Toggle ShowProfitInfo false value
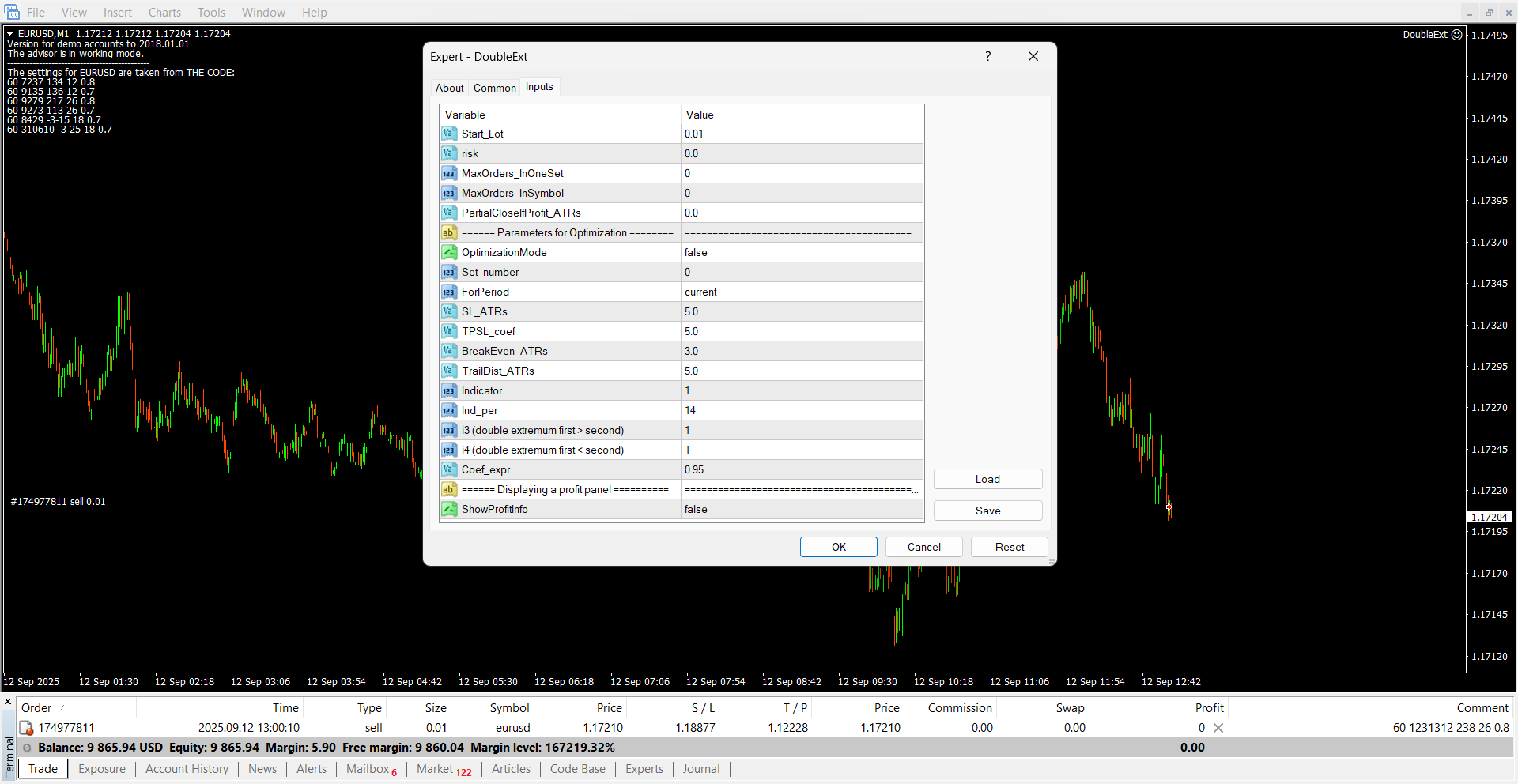This screenshot has height=784, width=1518. [802, 509]
